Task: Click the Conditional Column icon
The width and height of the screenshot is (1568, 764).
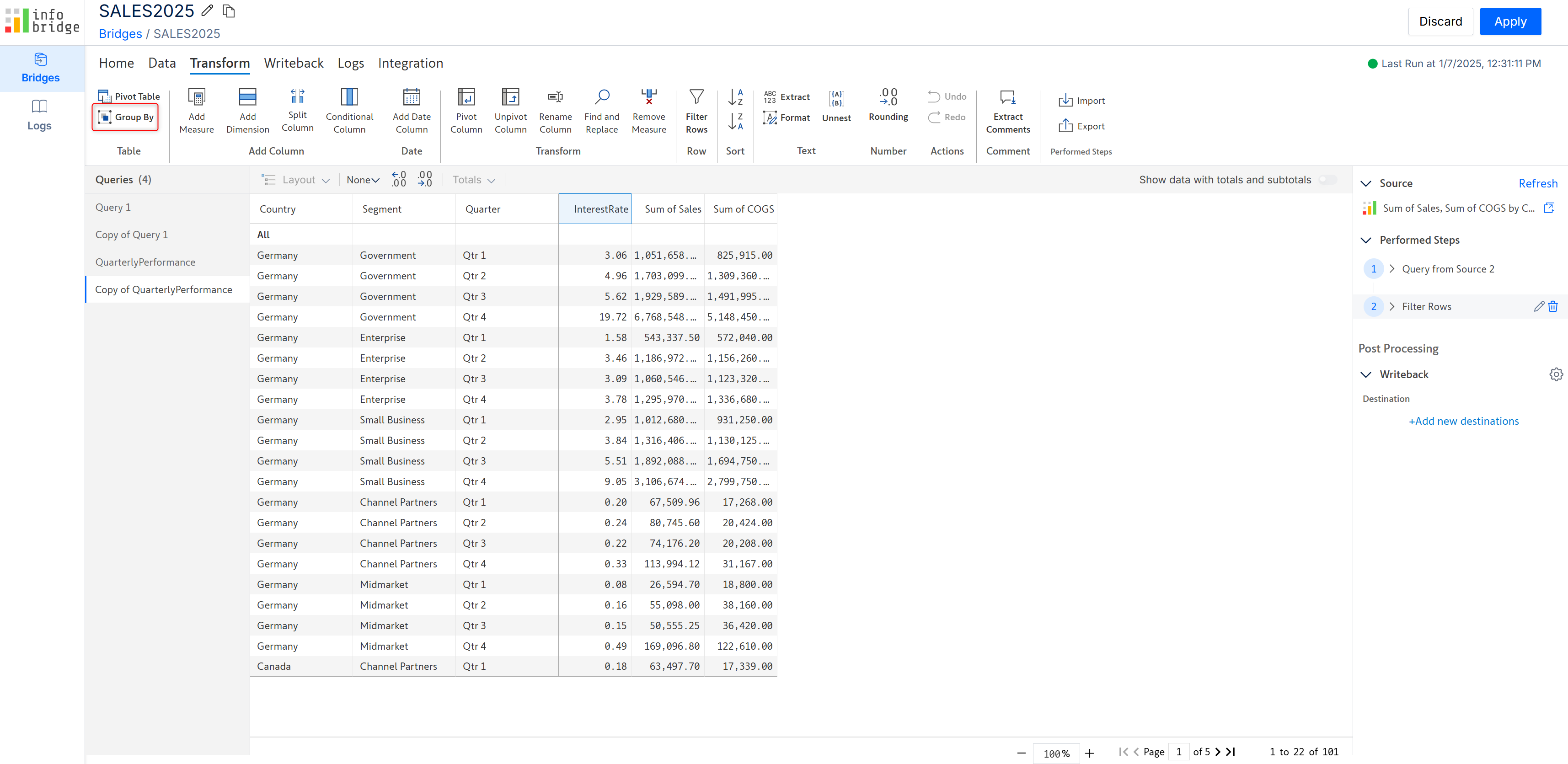Action: click(x=349, y=97)
